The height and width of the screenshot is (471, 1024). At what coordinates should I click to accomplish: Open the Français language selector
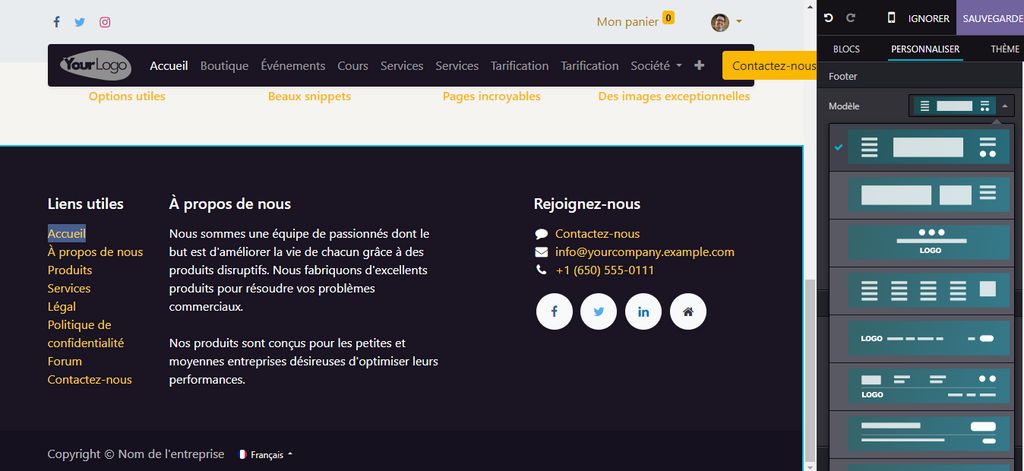point(266,455)
